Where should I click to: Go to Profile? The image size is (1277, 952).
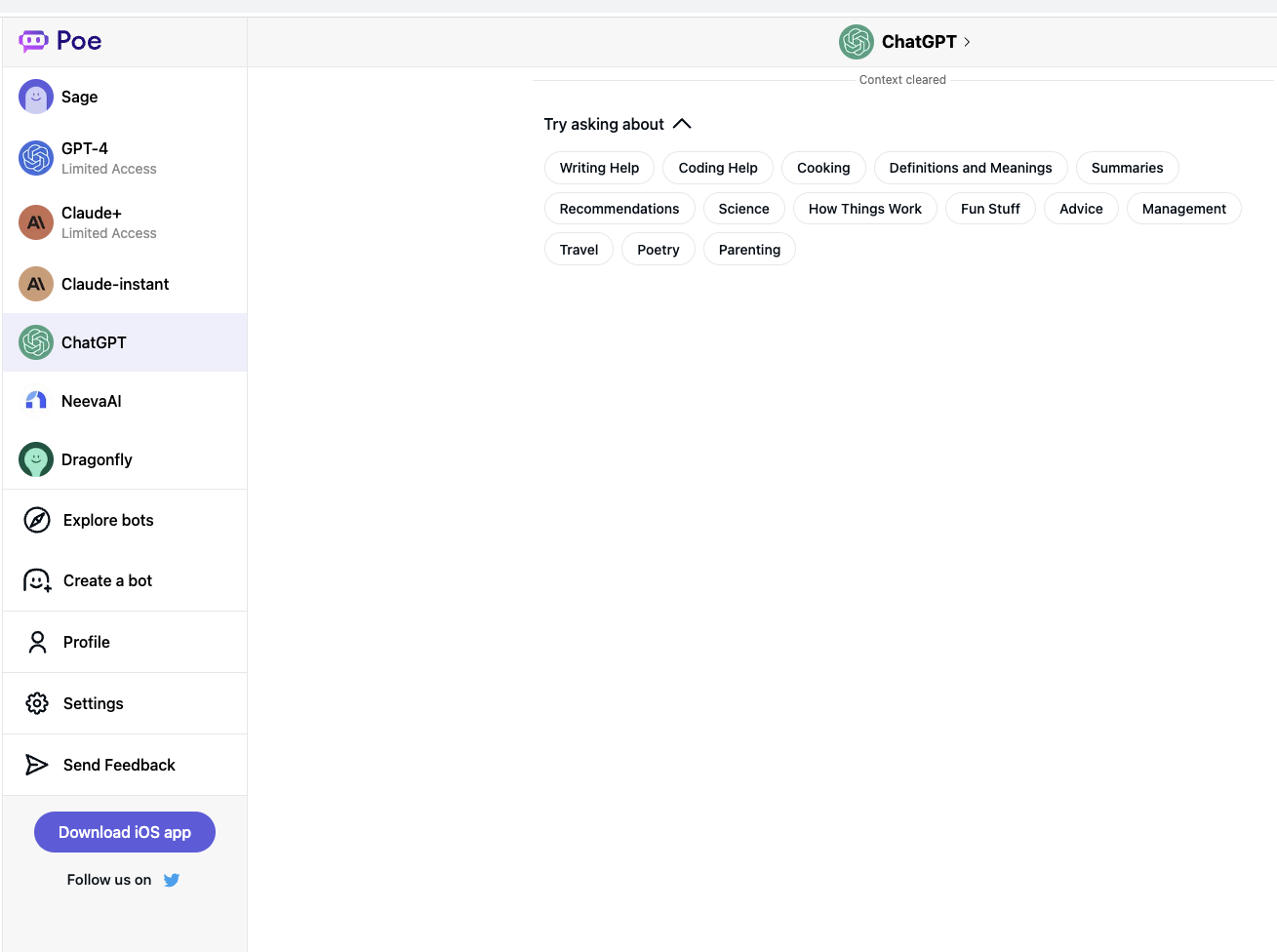tap(125, 642)
